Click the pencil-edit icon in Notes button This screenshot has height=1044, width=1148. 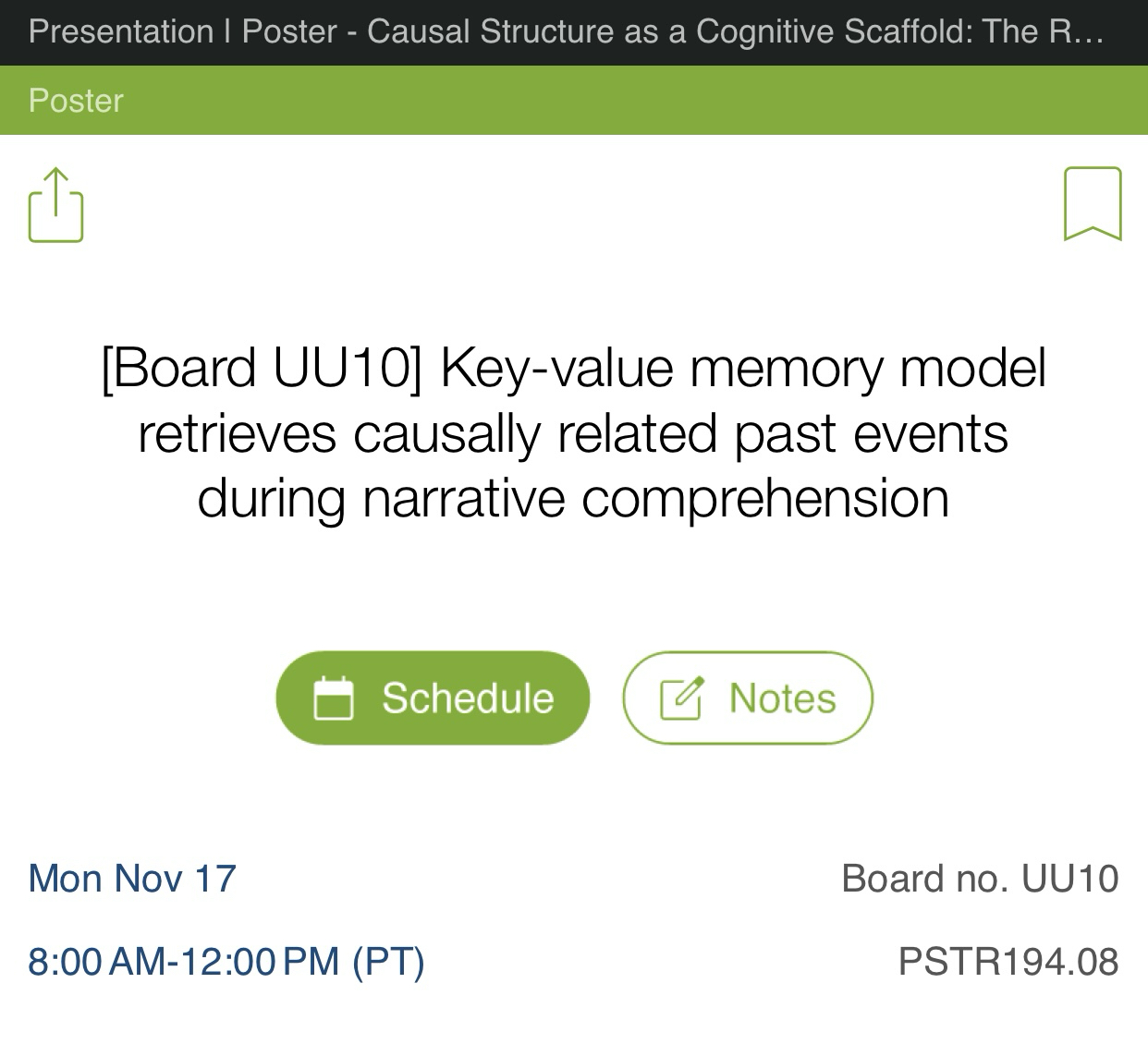pyautogui.click(x=682, y=698)
